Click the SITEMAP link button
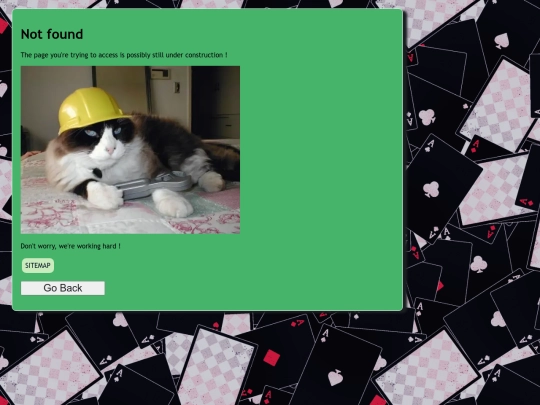 (x=38, y=266)
